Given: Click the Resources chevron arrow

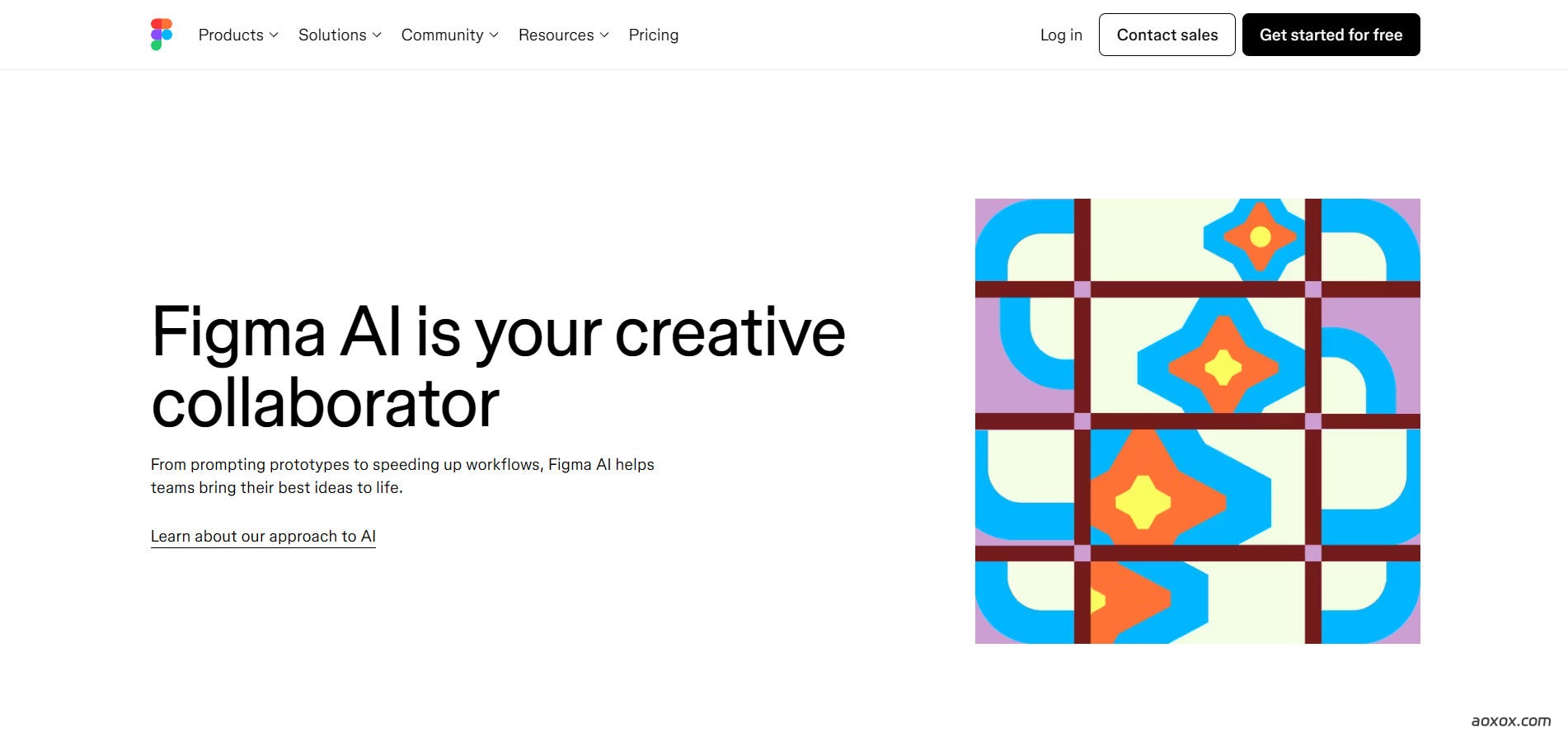Looking at the screenshot, I should coord(604,35).
